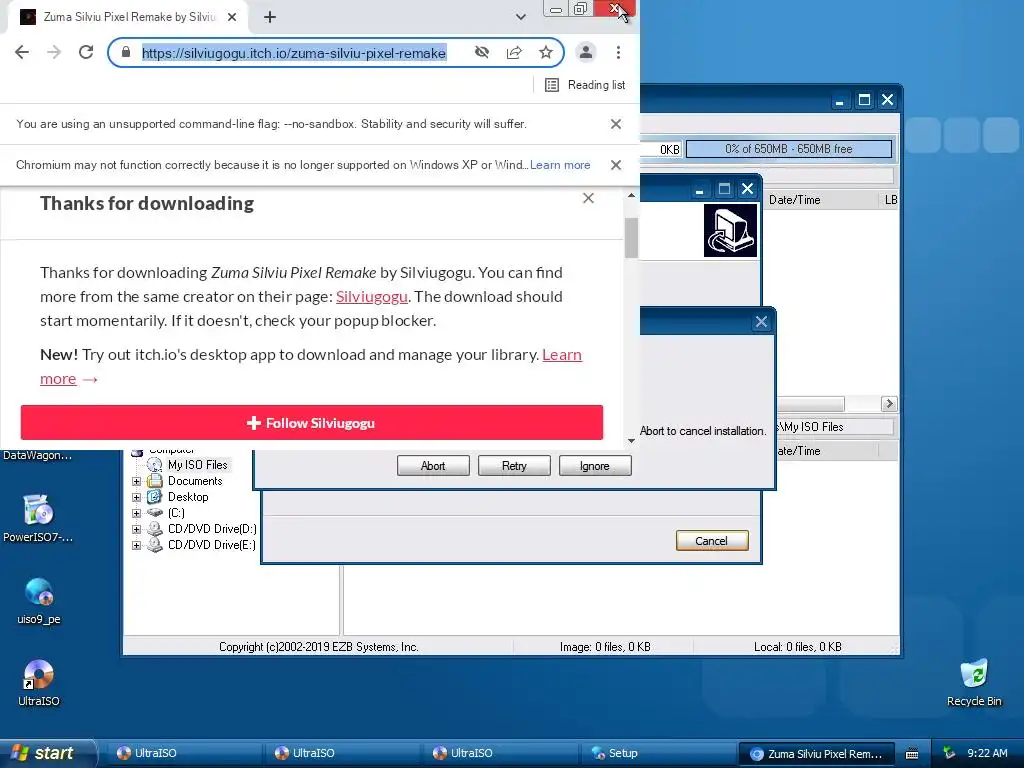Click the installer computer logo image
The width and height of the screenshot is (1024, 768).
click(730, 231)
